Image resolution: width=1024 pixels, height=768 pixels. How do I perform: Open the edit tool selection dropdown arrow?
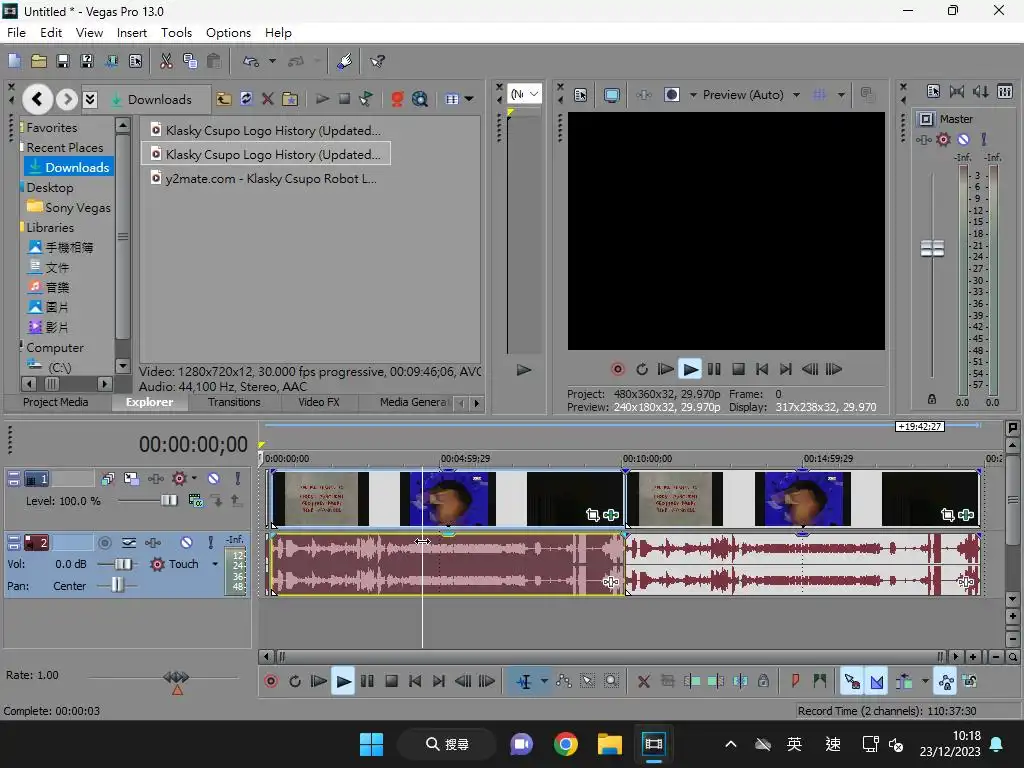(544, 682)
